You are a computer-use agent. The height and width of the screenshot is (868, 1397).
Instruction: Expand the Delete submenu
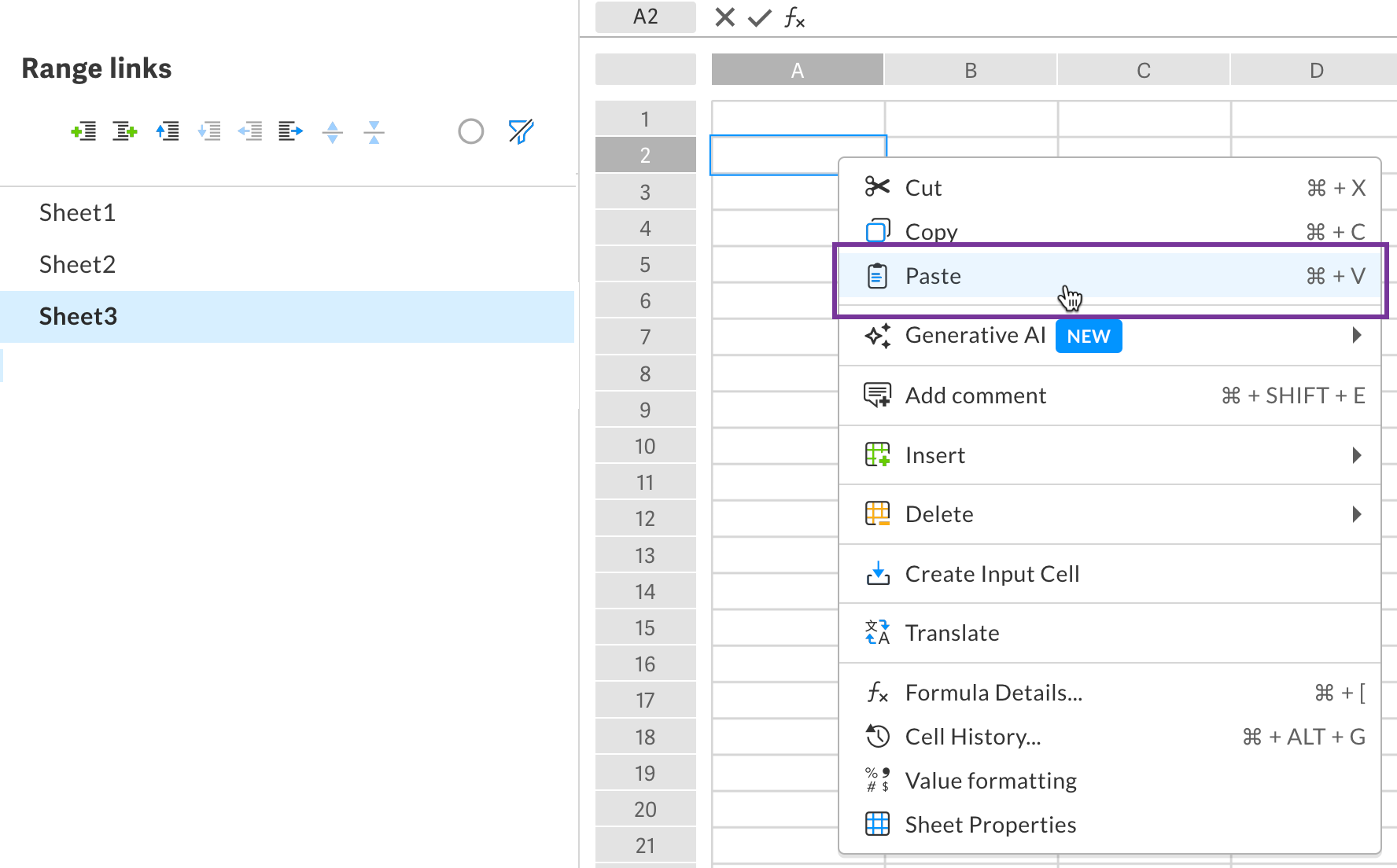tap(1357, 513)
